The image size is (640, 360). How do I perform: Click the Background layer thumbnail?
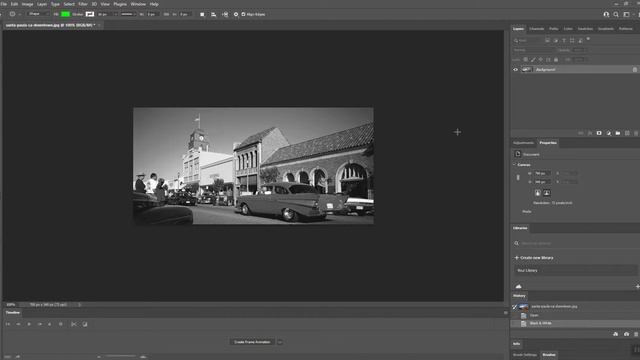click(527, 70)
